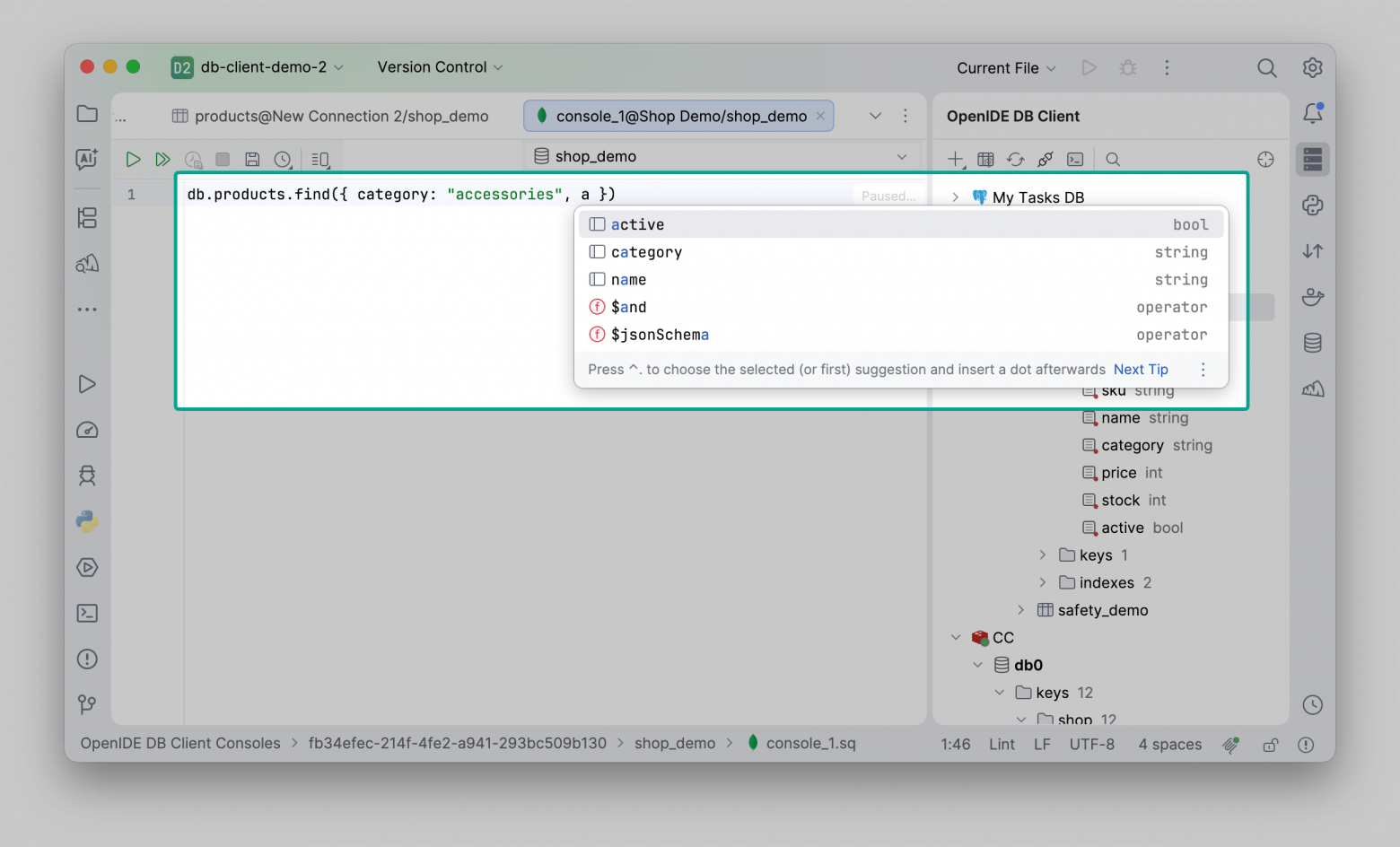Refresh the DB Client tree
The height and width of the screenshot is (847, 1400).
click(1015, 159)
